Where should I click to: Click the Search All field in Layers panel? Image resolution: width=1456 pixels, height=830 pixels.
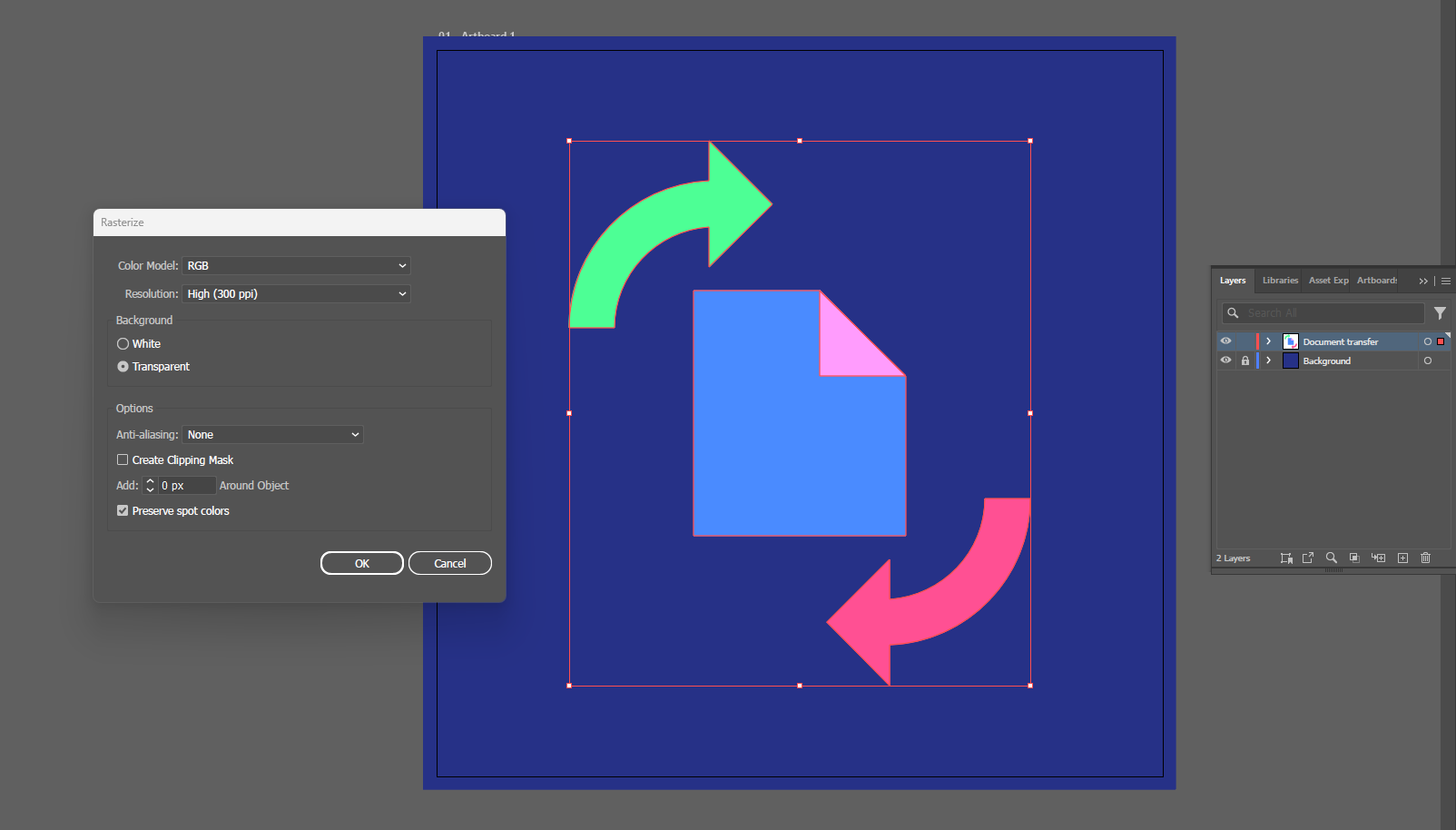[x=1325, y=312]
